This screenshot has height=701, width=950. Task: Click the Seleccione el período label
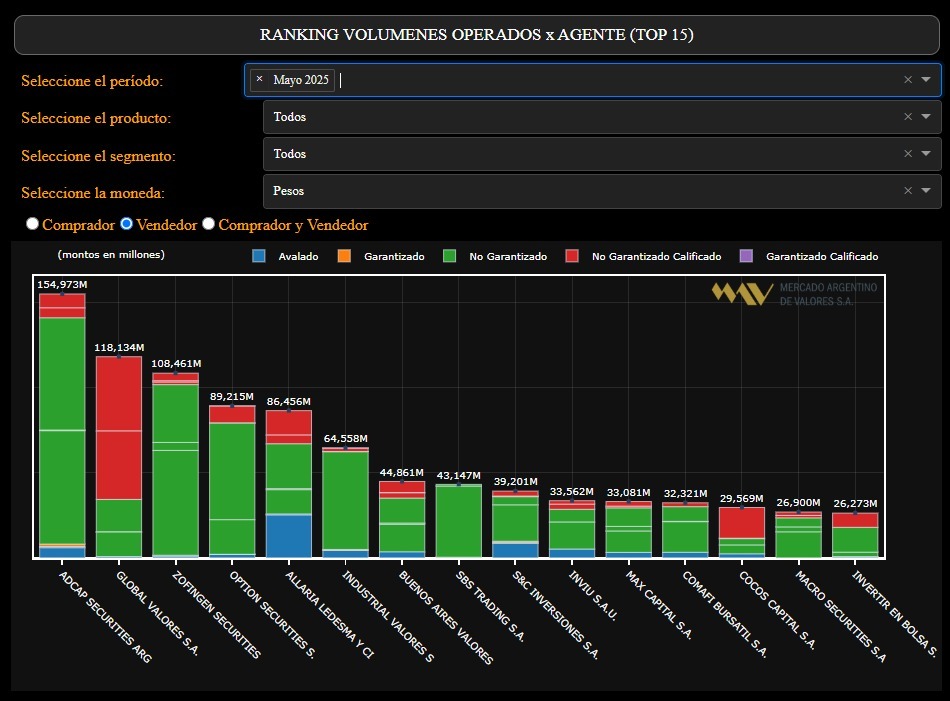tap(92, 81)
